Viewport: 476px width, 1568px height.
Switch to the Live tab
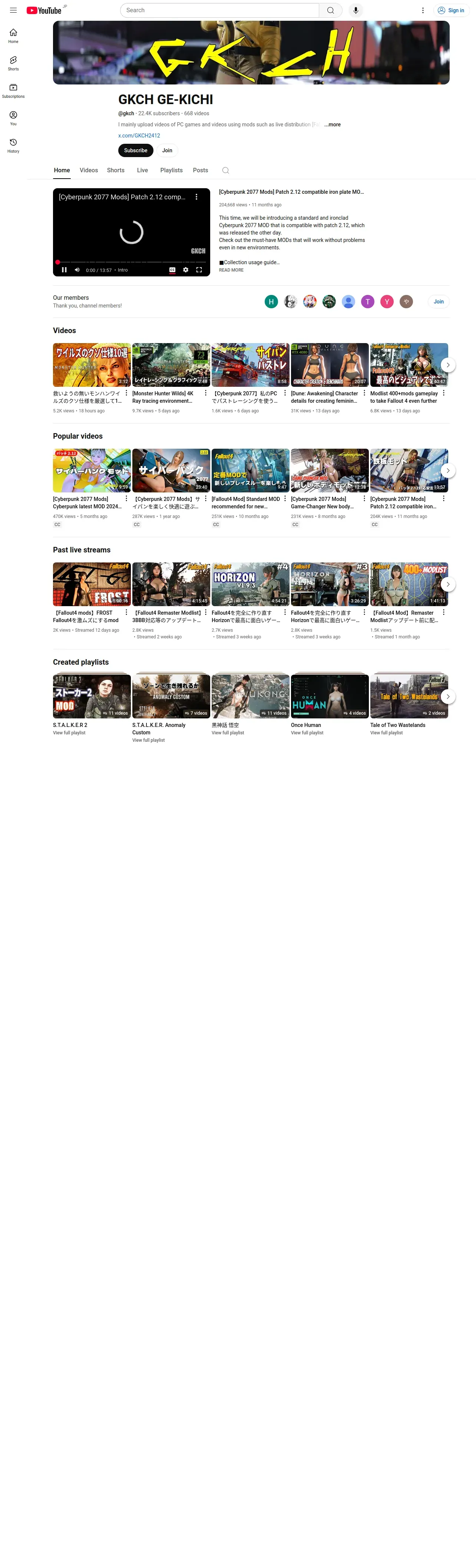[142, 170]
